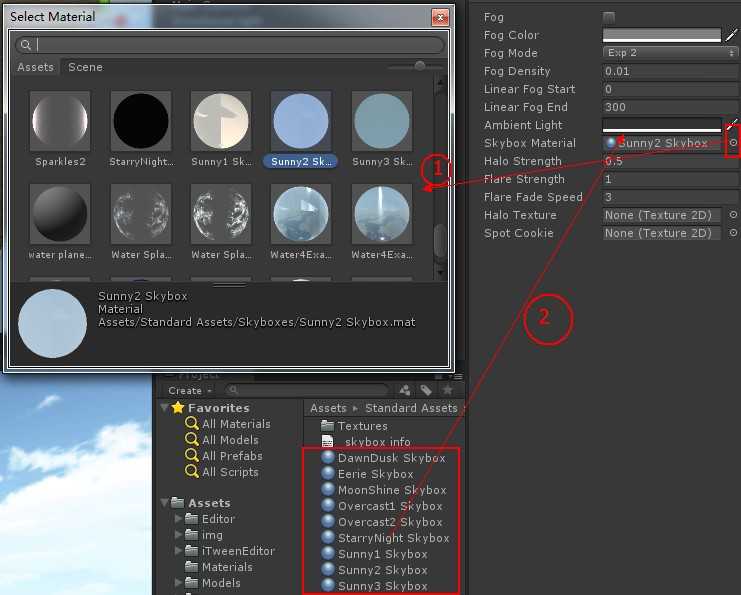Edit the Linear Fog End field
This screenshot has width=741, height=595.
670,107
